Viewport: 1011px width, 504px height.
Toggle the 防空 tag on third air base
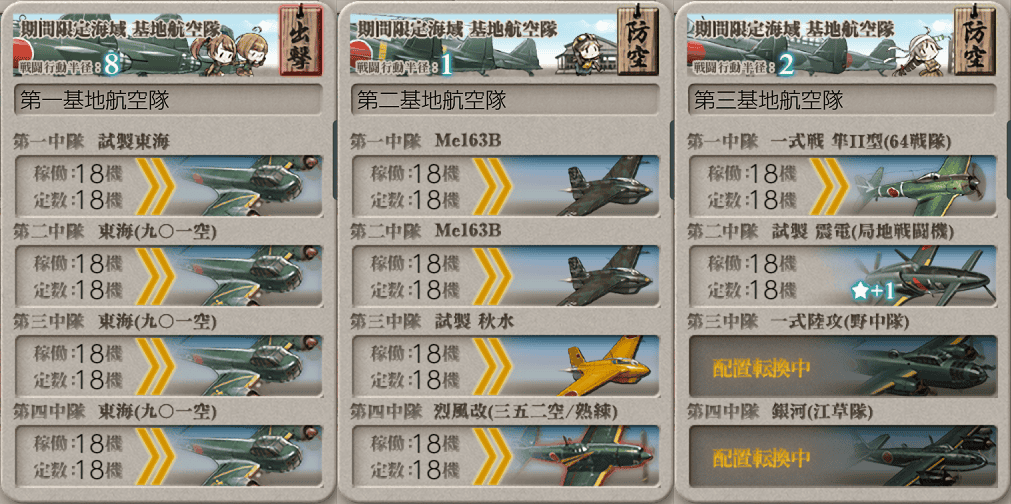point(974,39)
